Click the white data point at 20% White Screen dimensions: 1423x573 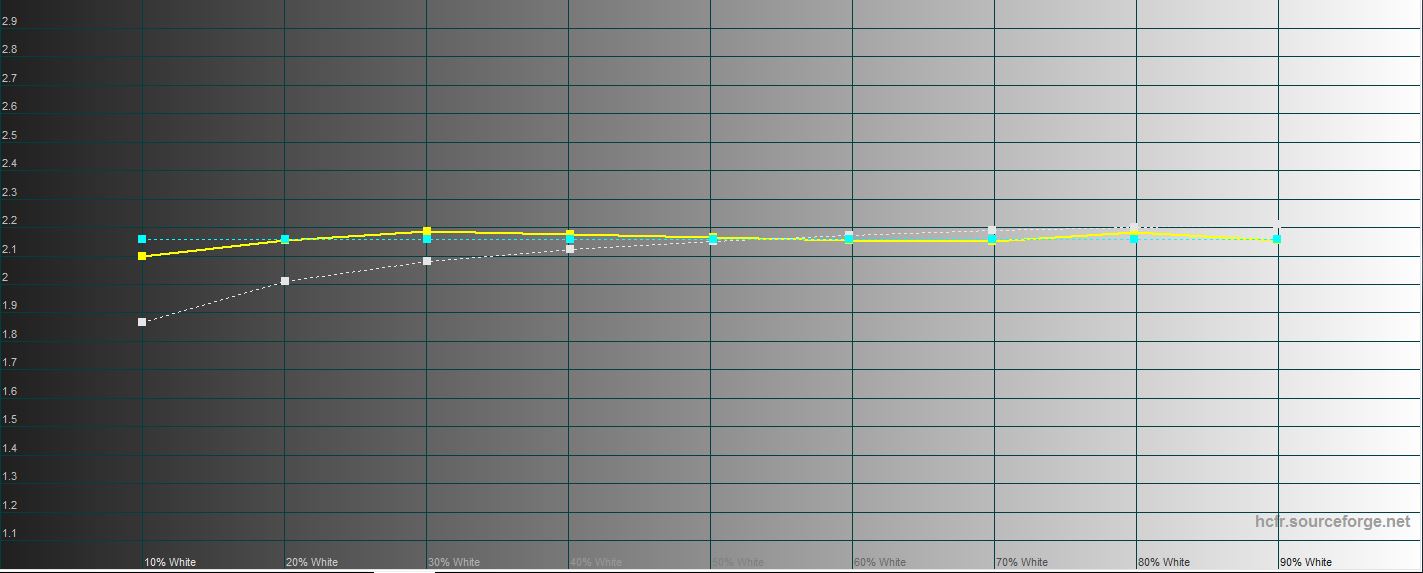(285, 281)
